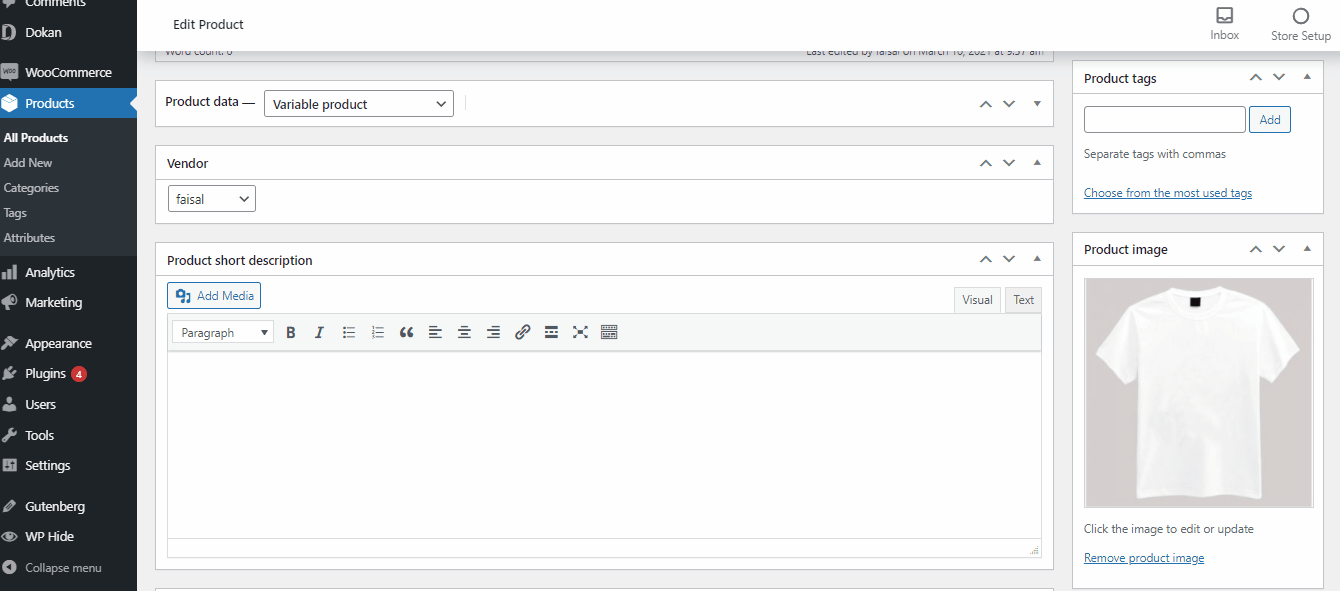Open the Paragraph format dropdown
1340x591 pixels.
tap(223, 332)
